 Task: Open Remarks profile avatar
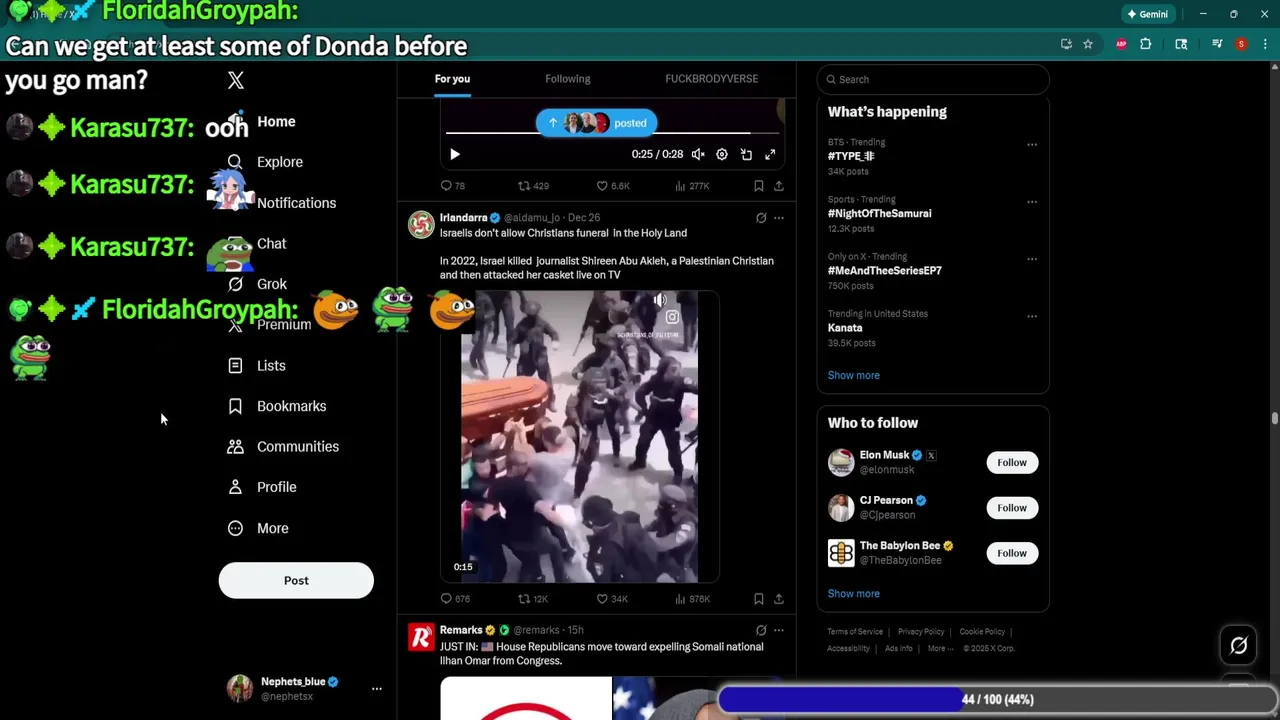(421, 637)
